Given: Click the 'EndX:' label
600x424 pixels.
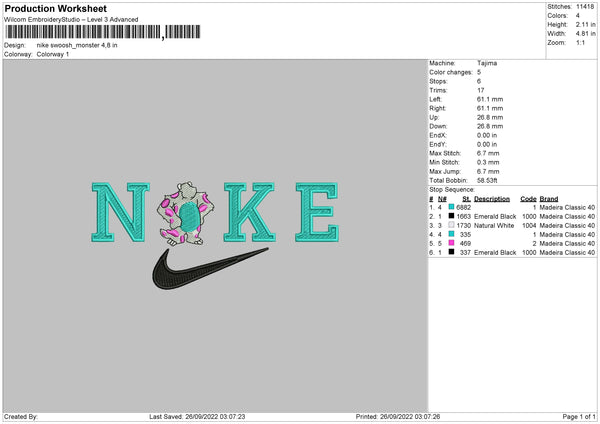Looking at the screenshot, I should [x=438, y=135].
